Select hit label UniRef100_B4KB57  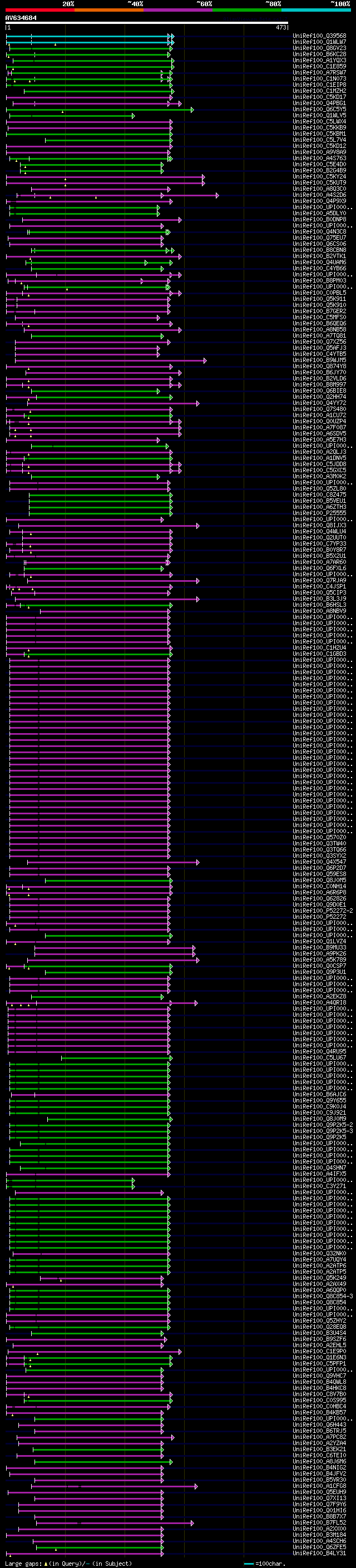(319, 1413)
